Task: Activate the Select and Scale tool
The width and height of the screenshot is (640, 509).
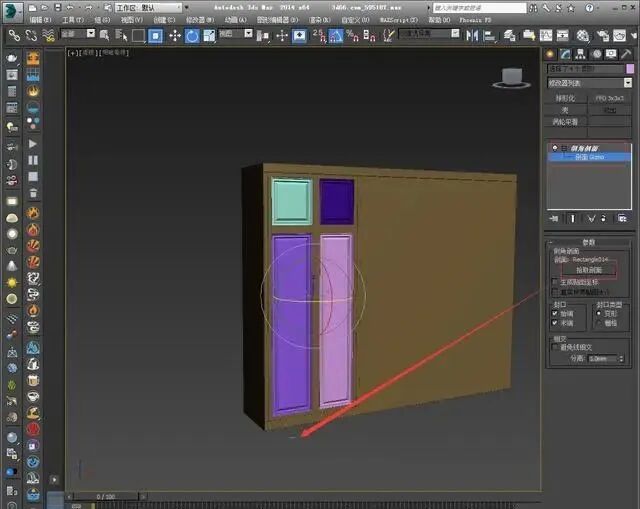Action: [x=209, y=36]
